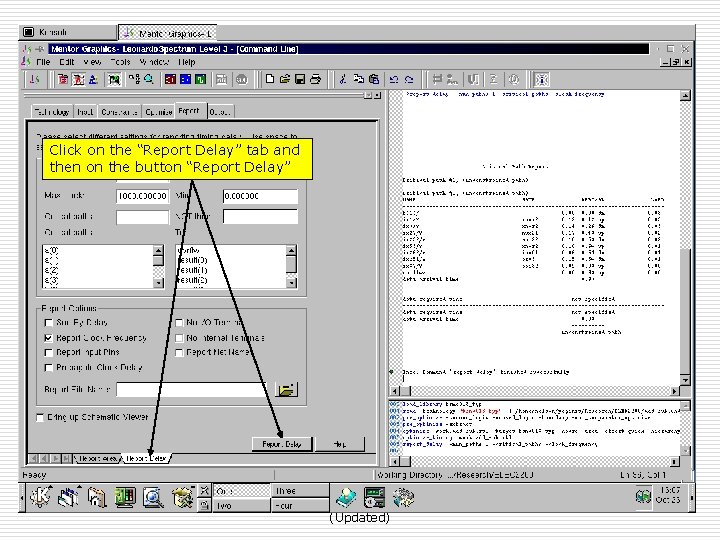This screenshot has width=720, height=540.
Task: Switch to the Optimize tab
Action: coord(158,112)
